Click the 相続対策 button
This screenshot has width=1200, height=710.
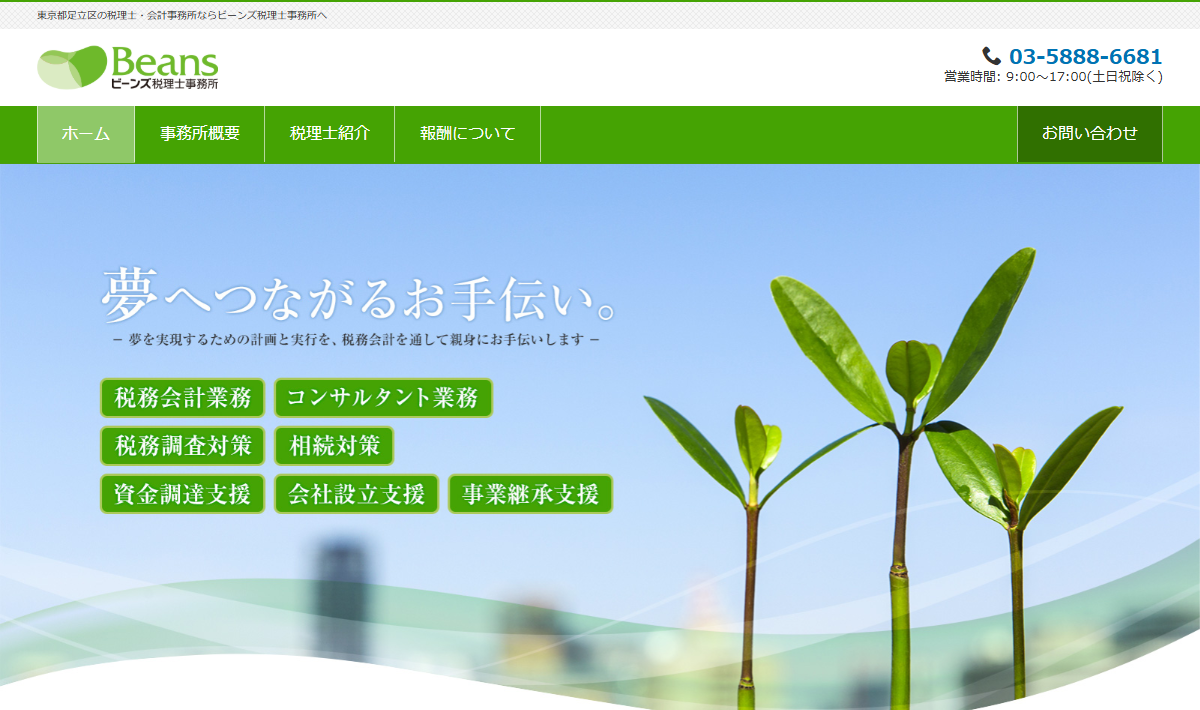tap(334, 446)
